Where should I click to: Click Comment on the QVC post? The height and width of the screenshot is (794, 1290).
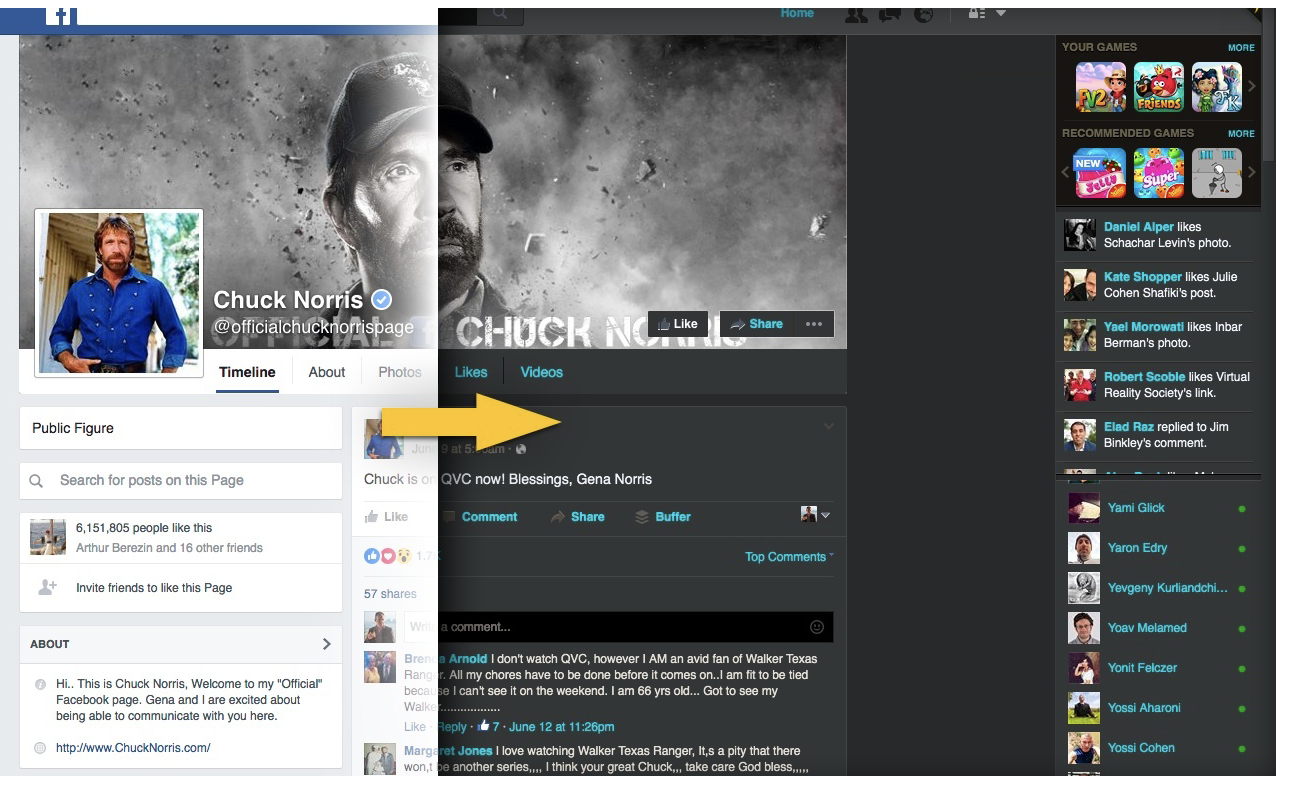pyautogui.click(x=480, y=517)
